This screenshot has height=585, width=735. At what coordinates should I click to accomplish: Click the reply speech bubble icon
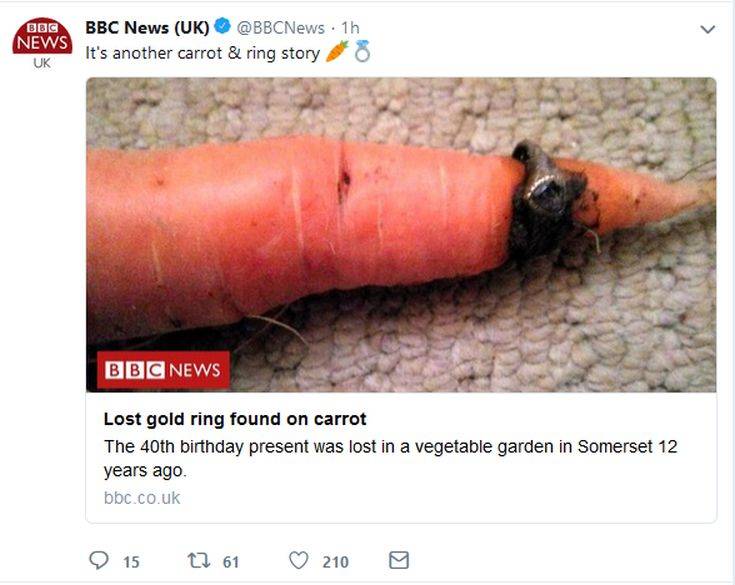pos(98,560)
